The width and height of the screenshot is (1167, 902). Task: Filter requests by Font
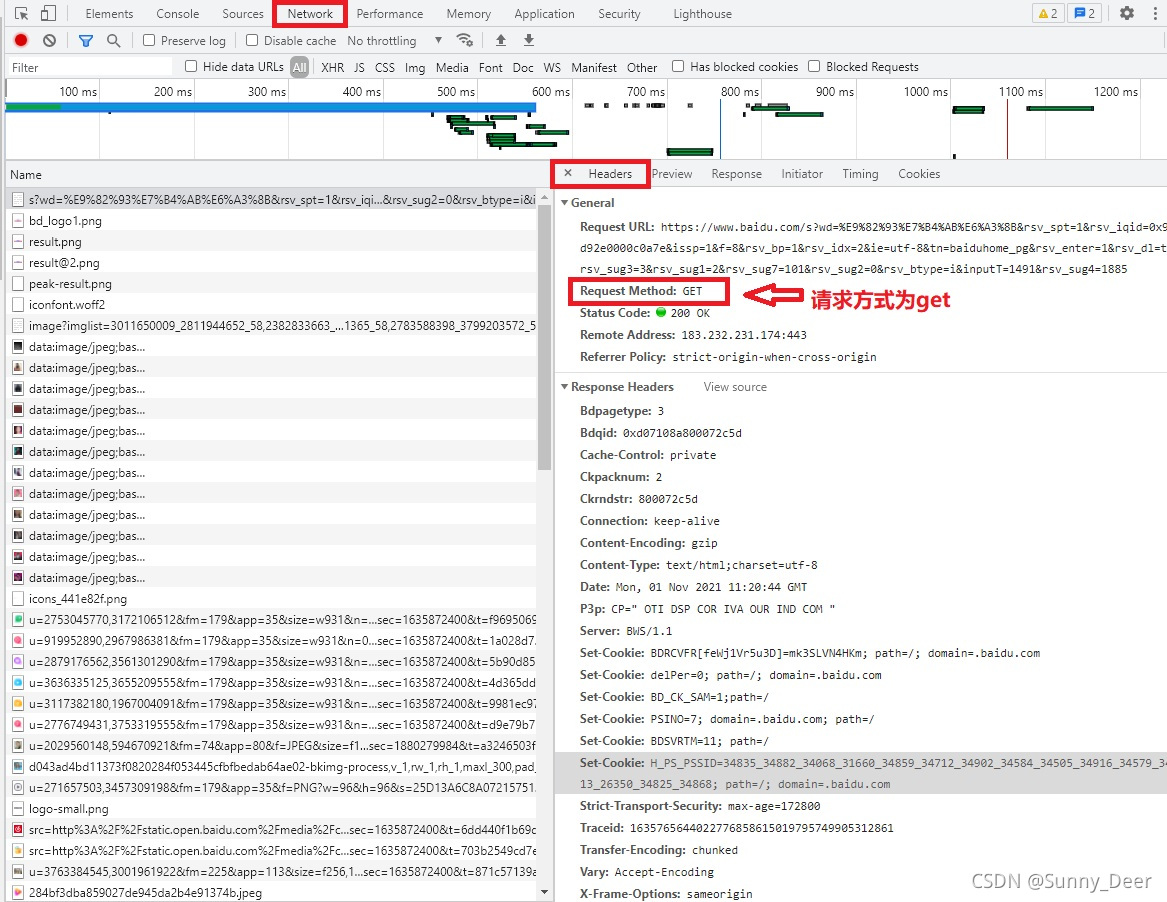tap(490, 67)
